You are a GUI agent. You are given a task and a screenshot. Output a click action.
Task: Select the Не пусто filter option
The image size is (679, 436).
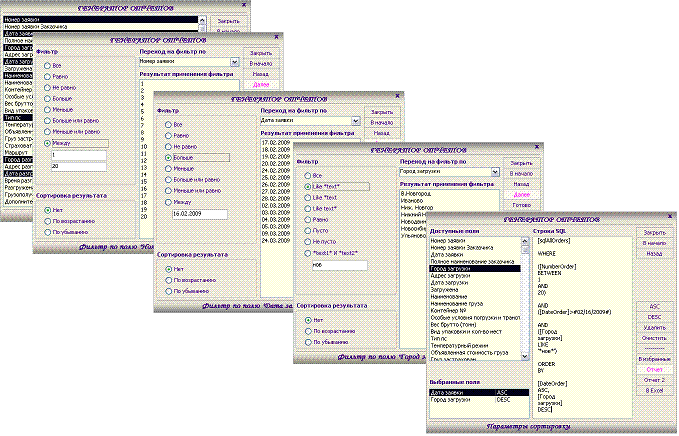point(307,242)
